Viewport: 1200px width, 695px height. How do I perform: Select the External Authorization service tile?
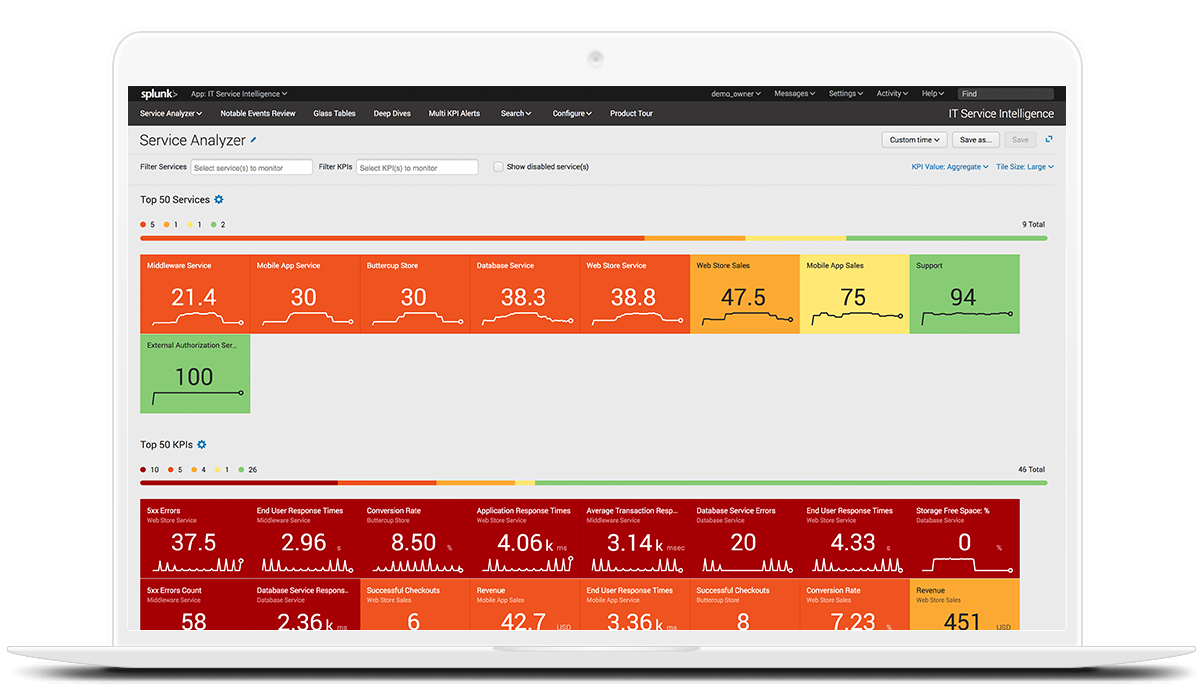(195, 374)
